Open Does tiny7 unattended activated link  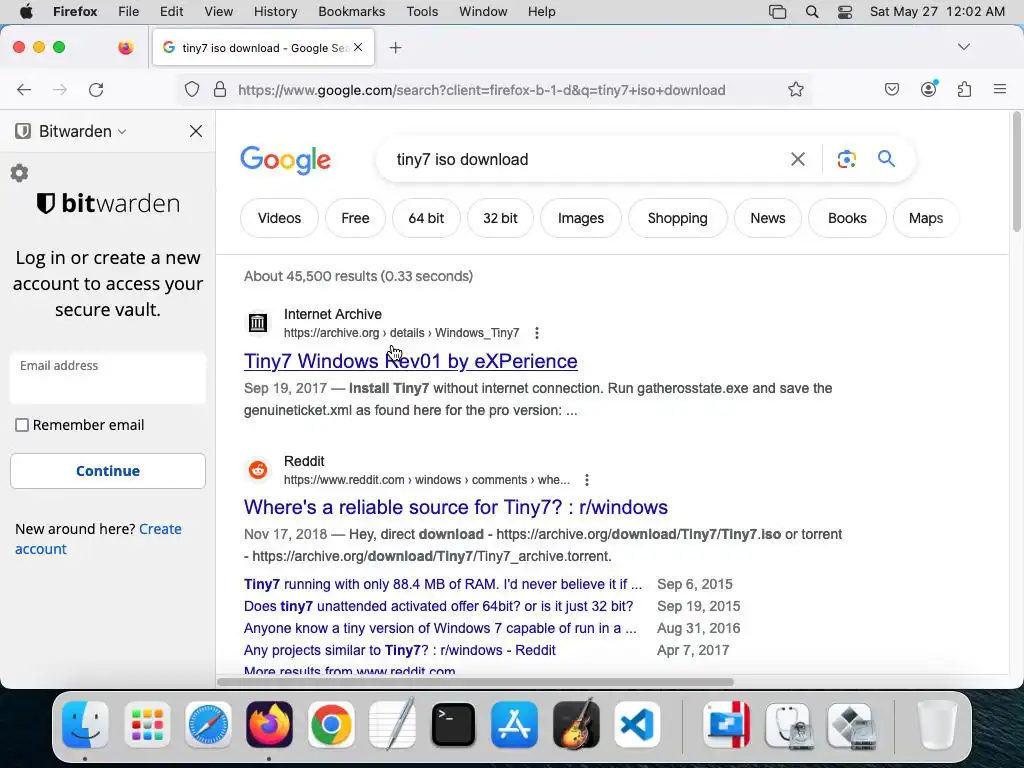click(438, 606)
